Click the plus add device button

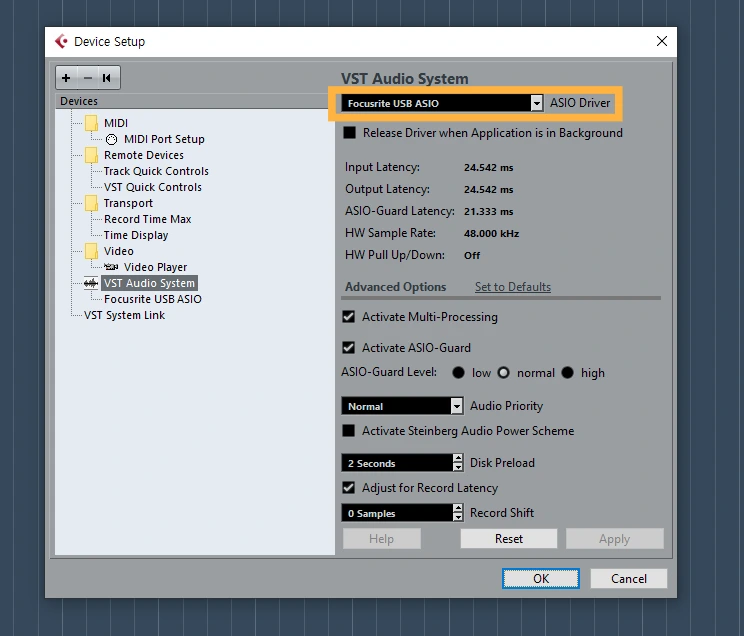[66, 78]
